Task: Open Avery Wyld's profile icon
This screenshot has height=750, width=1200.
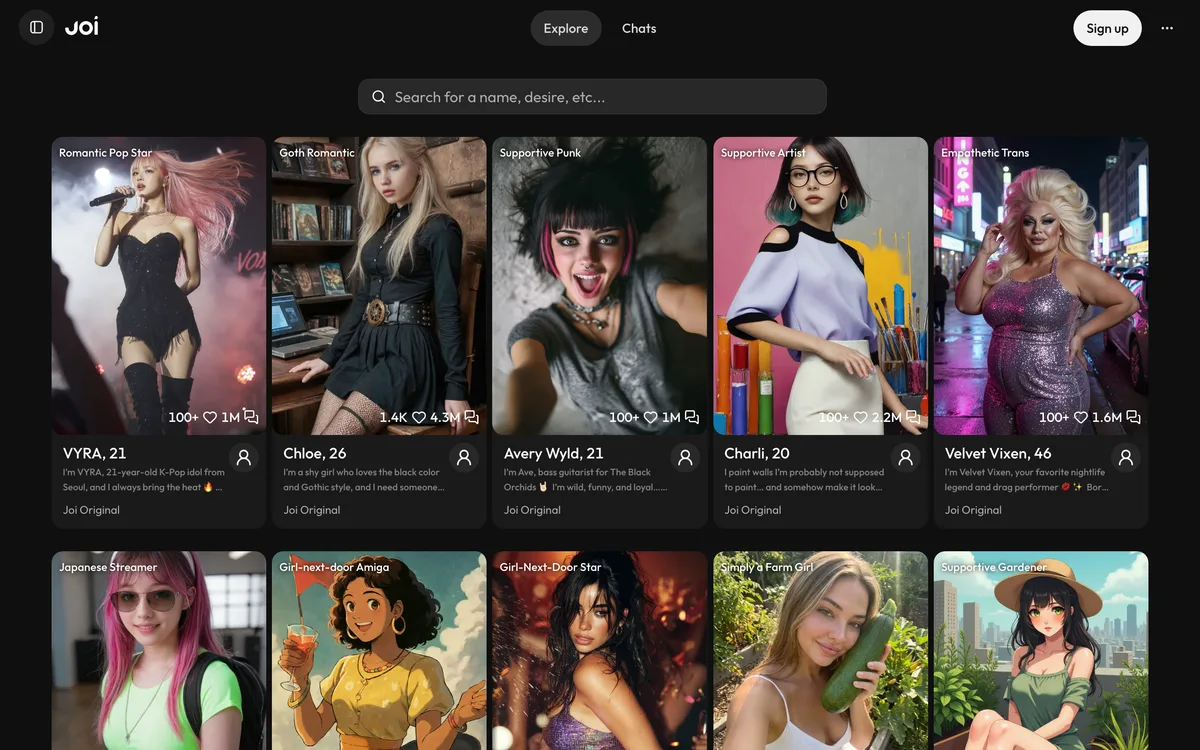Action: 685,457
